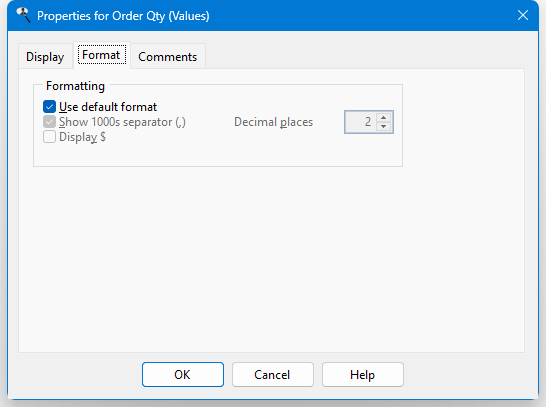Click the Display $ label text

pos(82,137)
